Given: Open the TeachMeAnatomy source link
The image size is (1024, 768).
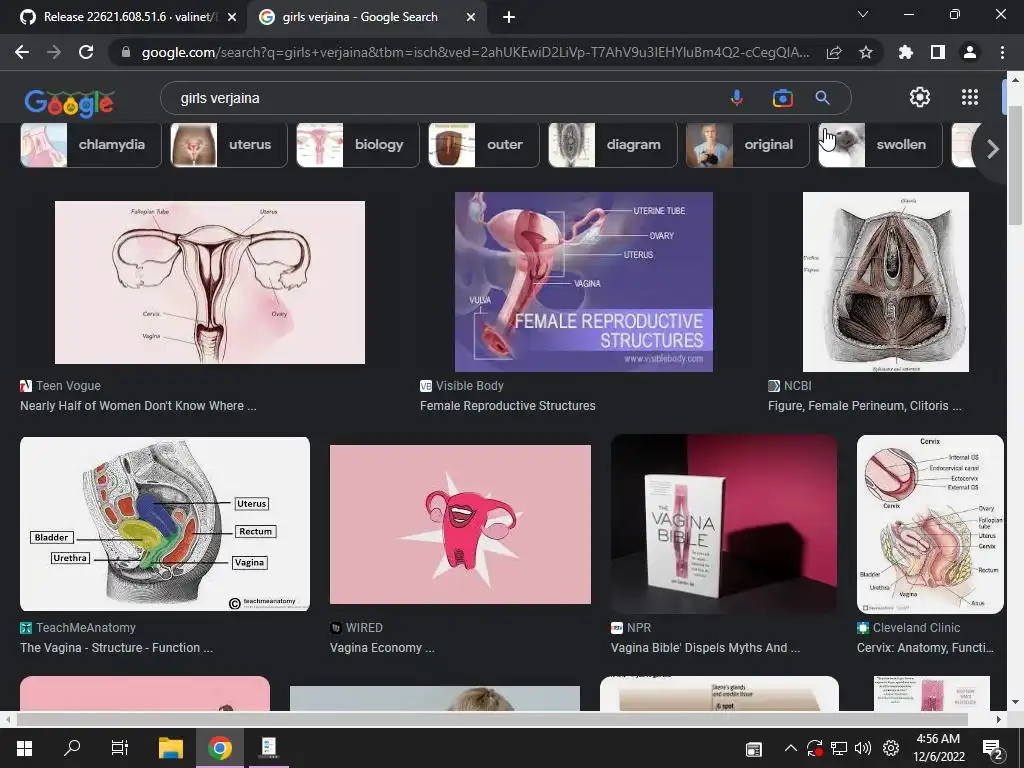Looking at the screenshot, I should point(78,628).
